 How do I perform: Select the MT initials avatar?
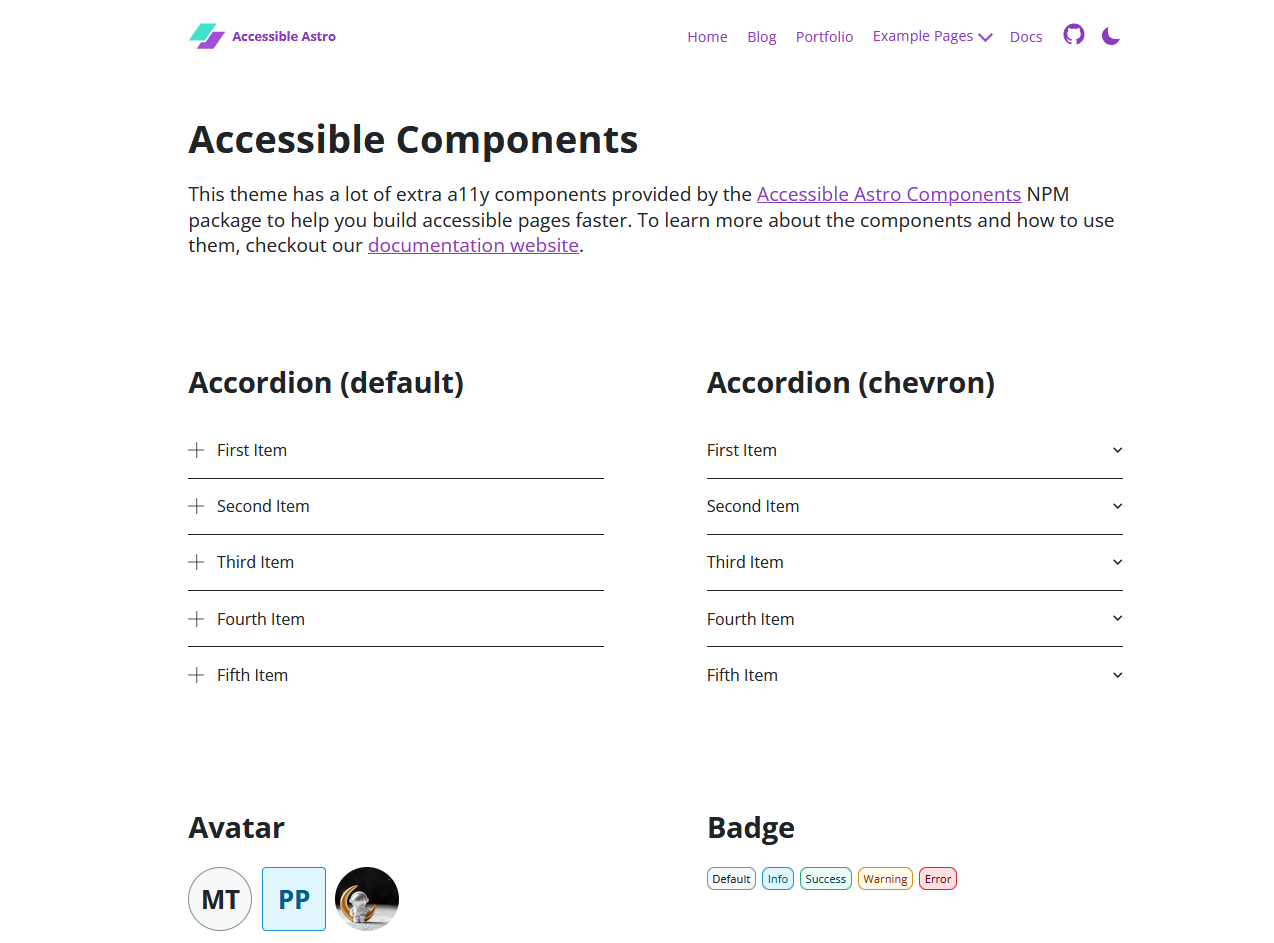(220, 898)
